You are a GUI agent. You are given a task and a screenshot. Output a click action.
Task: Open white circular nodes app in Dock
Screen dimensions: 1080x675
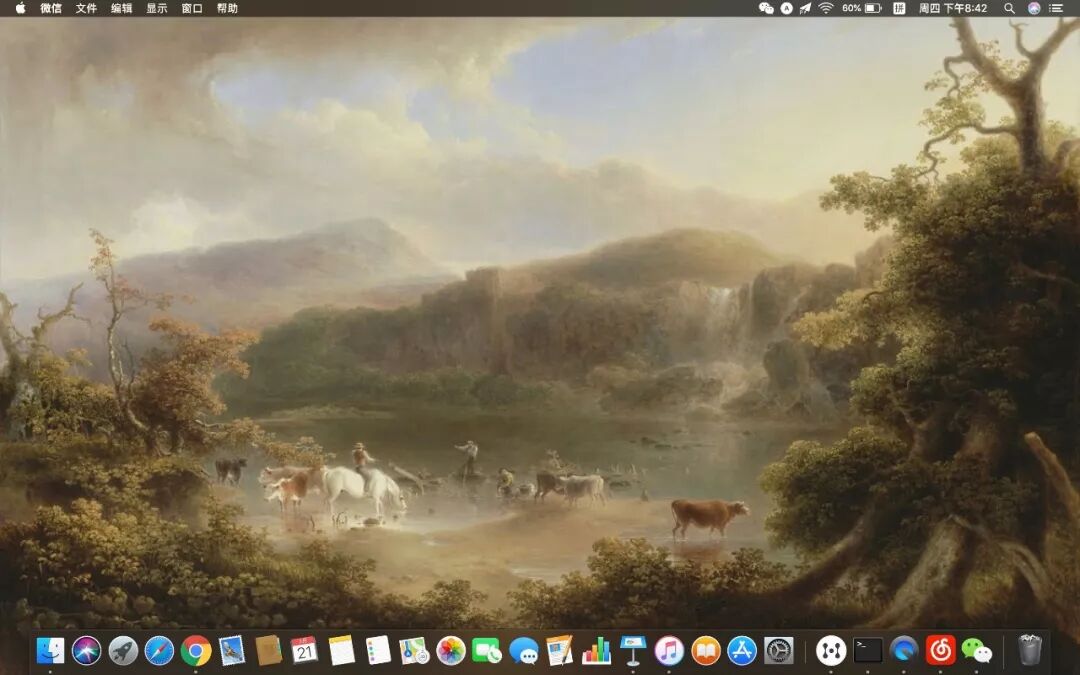pyautogui.click(x=831, y=651)
